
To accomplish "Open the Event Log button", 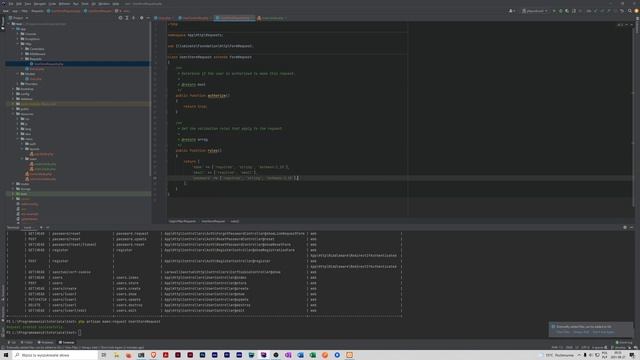I will (x=624, y=342).
